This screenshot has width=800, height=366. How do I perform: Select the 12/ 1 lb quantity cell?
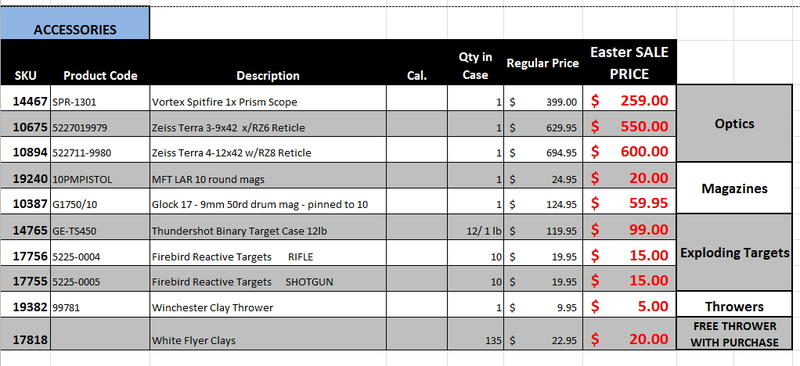pyautogui.click(x=476, y=228)
